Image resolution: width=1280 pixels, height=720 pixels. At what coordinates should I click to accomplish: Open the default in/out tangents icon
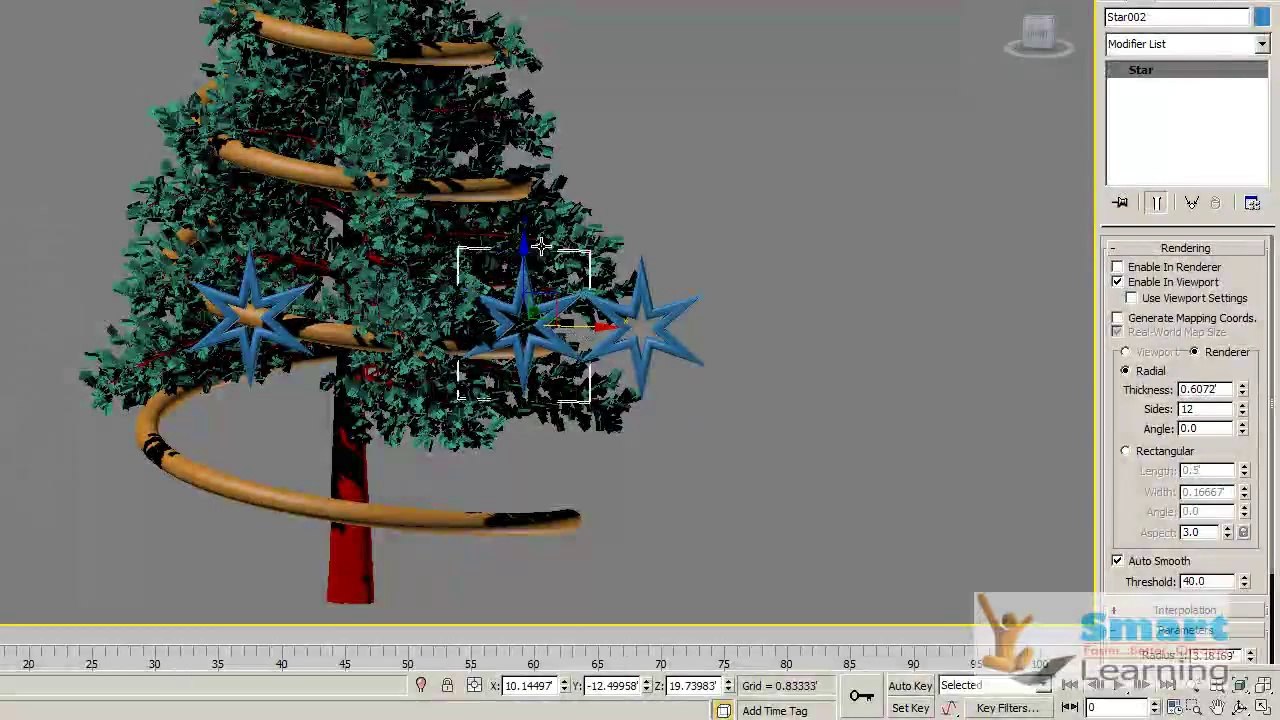pyautogui.click(x=949, y=709)
